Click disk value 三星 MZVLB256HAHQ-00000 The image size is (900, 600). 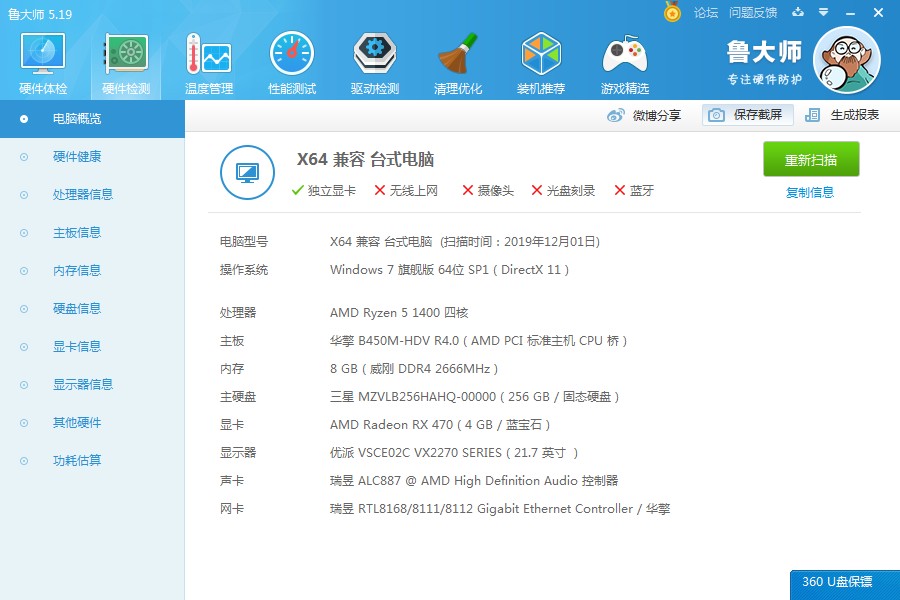474,397
